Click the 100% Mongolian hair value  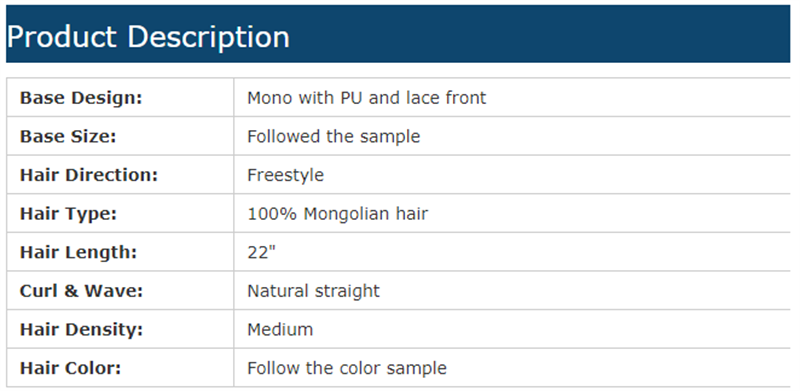coord(337,213)
